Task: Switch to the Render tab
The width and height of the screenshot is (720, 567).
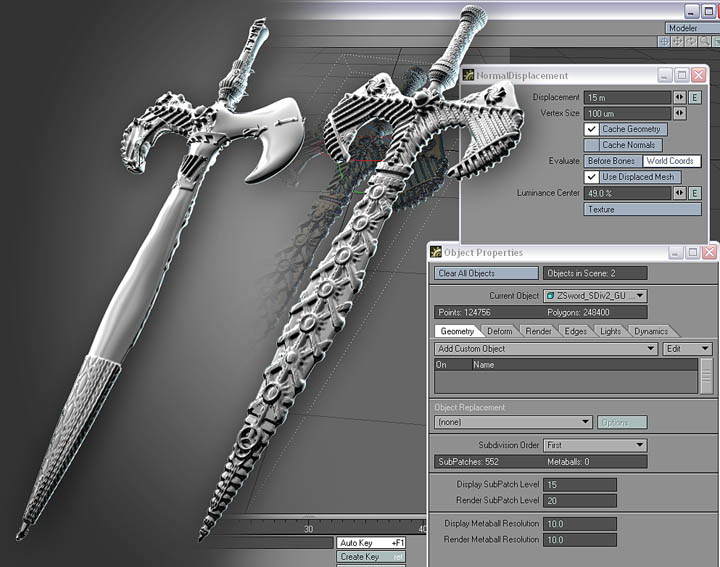Action: pyautogui.click(x=538, y=331)
